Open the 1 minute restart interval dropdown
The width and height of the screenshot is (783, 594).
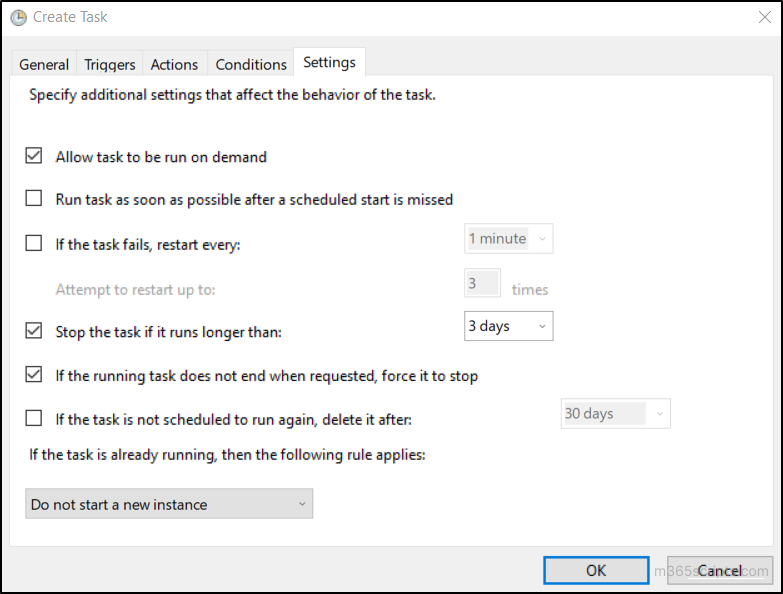coord(508,239)
